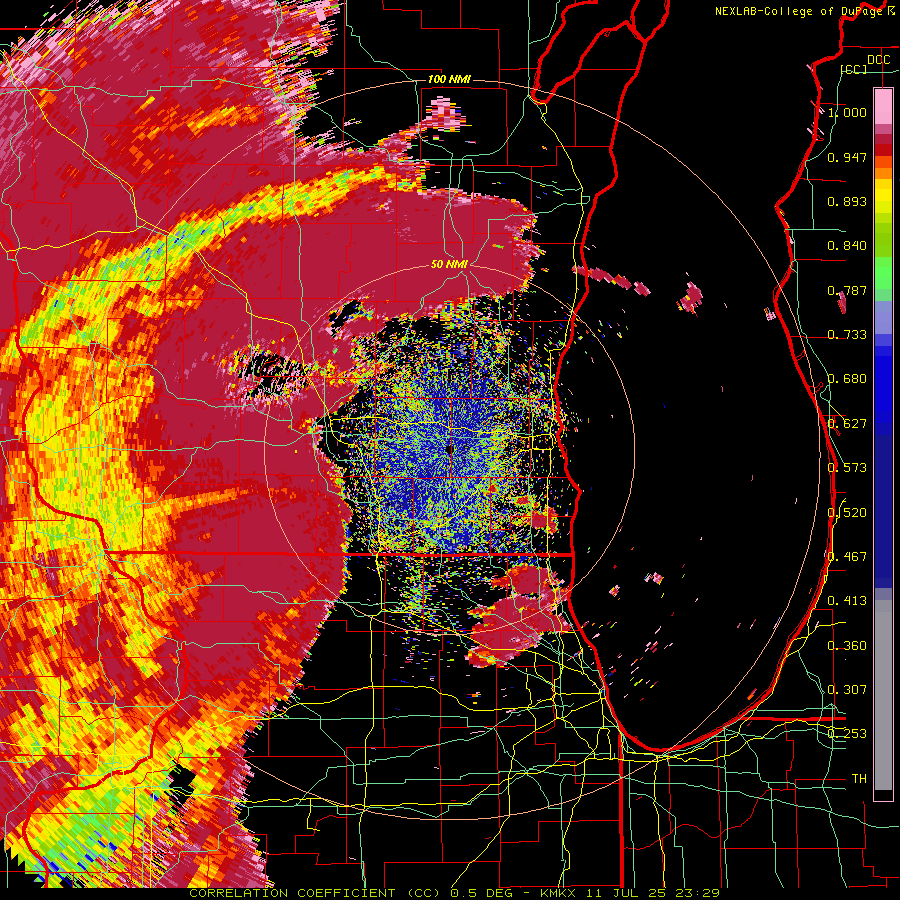Click the 23:29 timestamp in the caption

pos(697,893)
